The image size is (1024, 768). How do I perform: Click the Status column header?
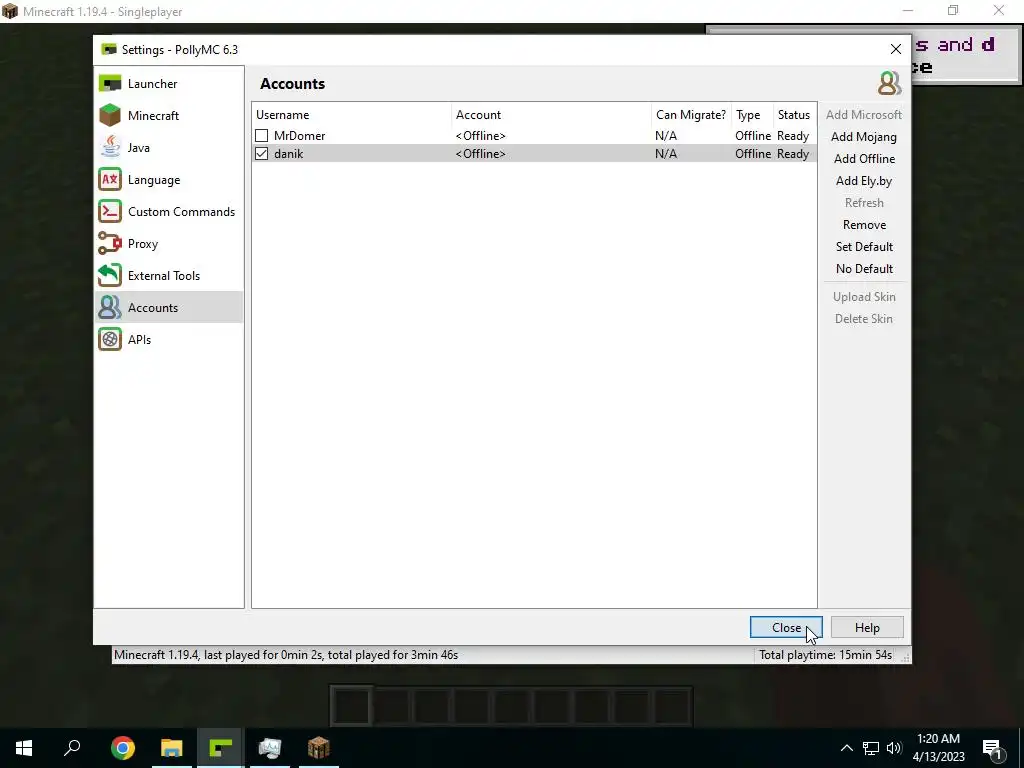pyautogui.click(x=795, y=115)
